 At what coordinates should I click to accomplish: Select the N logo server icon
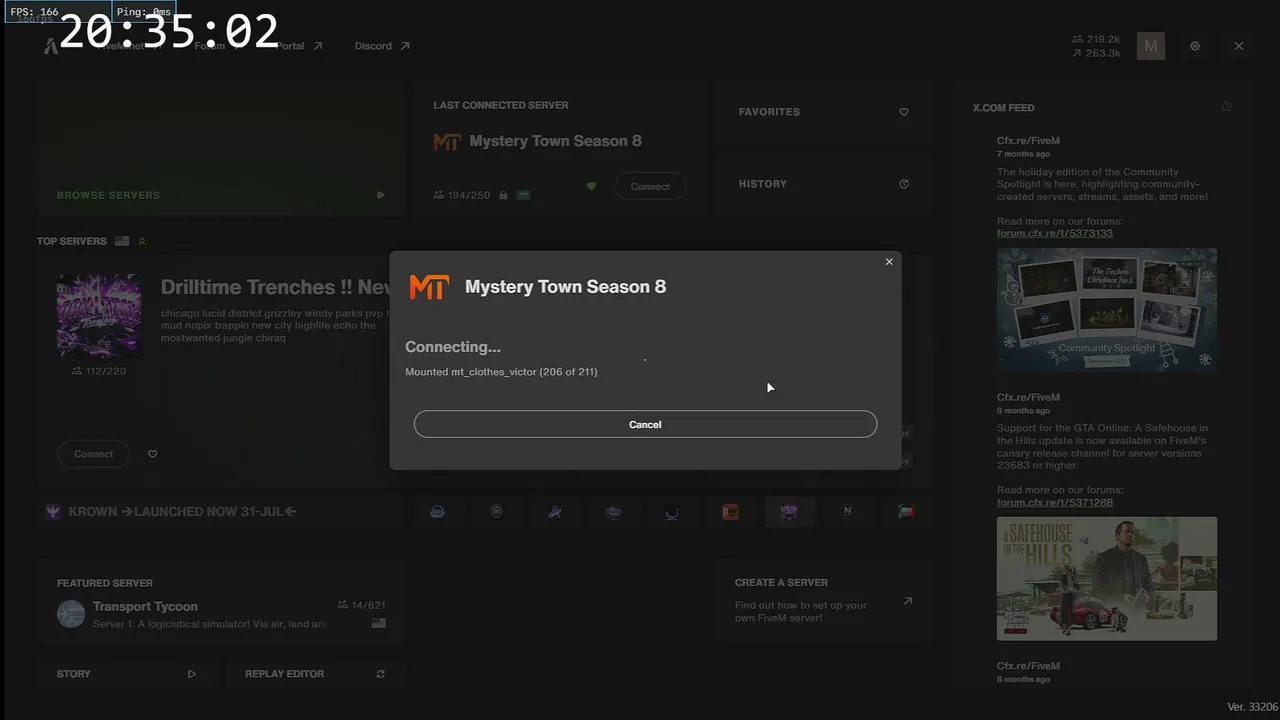[848, 512]
